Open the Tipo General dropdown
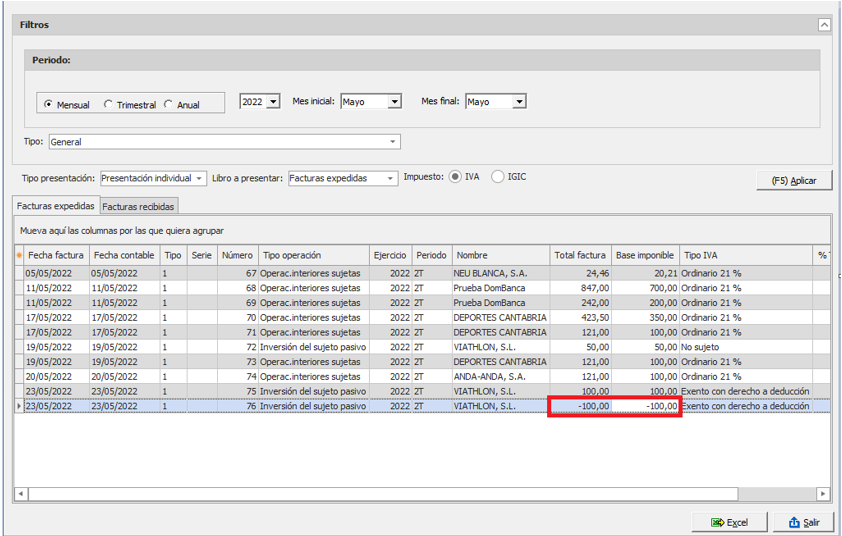The width and height of the screenshot is (842, 536). click(x=393, y=142)
